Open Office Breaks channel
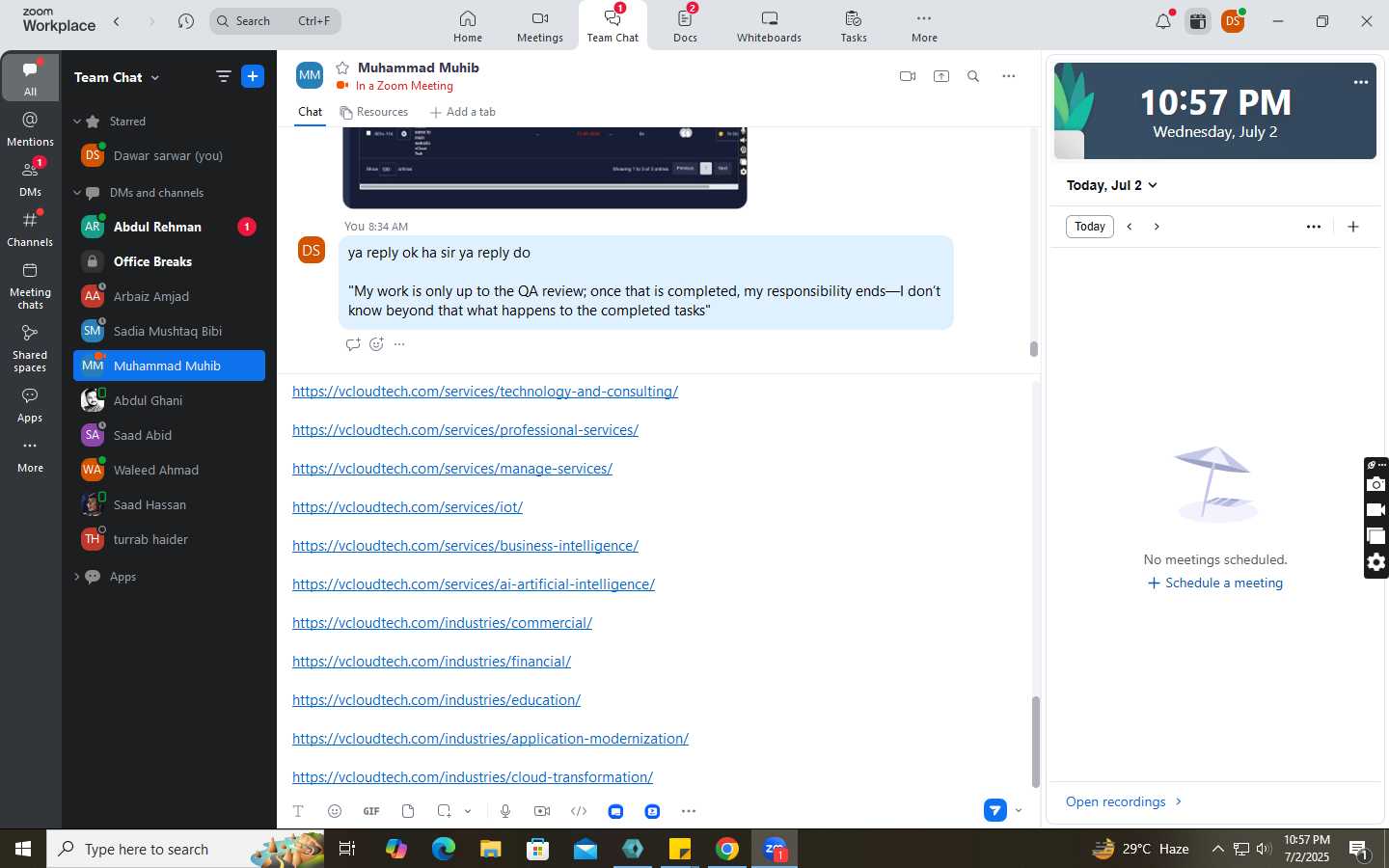1389x868 pixels. pos(169,261)
